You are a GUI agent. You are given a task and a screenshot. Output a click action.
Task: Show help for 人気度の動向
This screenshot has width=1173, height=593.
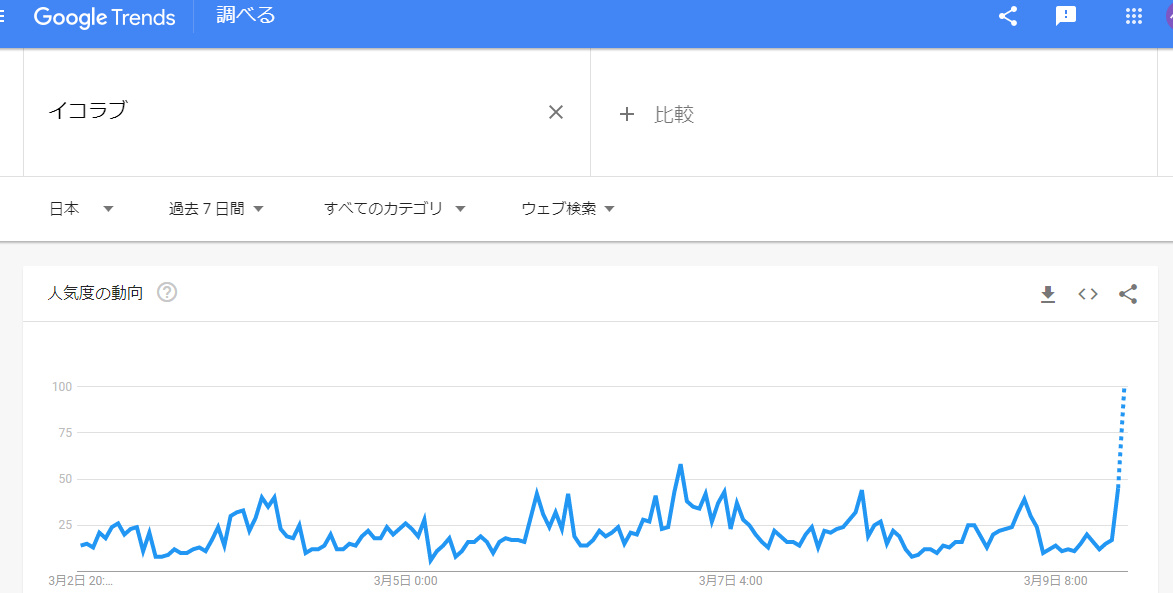tap(167, 293)
